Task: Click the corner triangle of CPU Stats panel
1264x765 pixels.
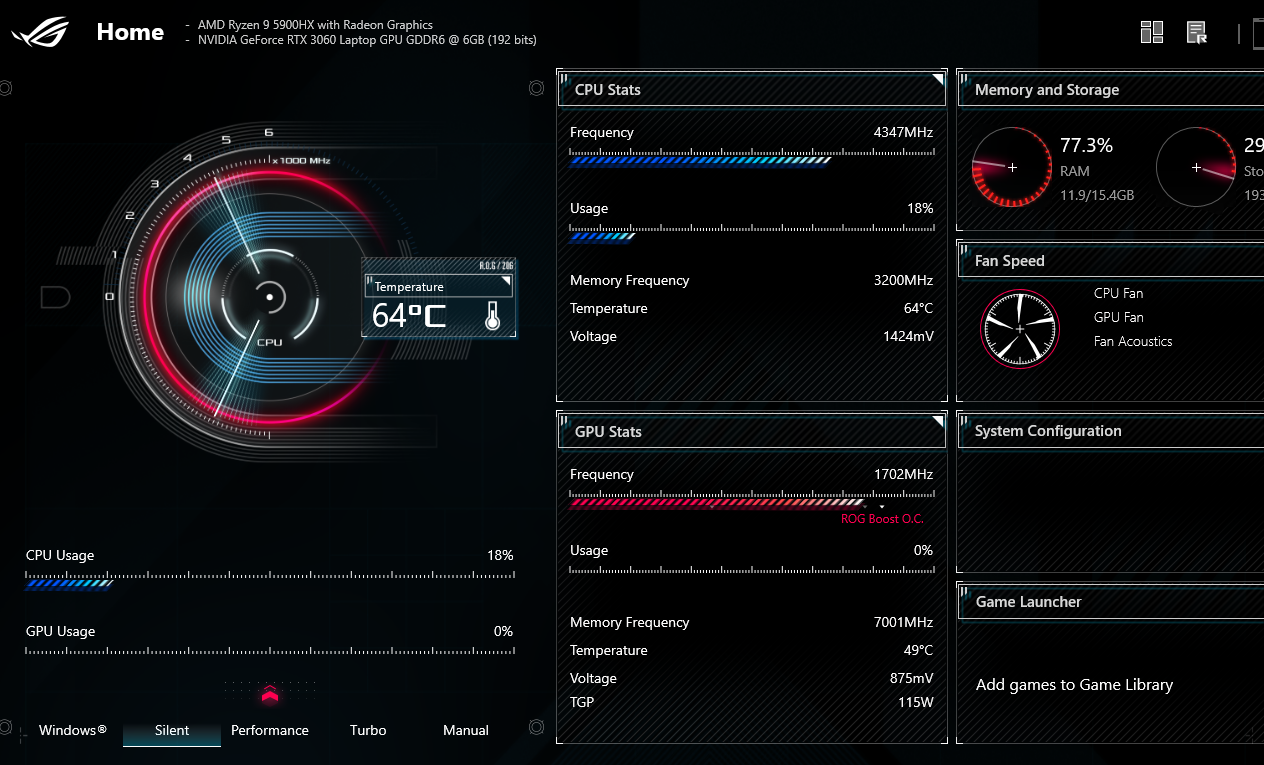Action: 938,79
